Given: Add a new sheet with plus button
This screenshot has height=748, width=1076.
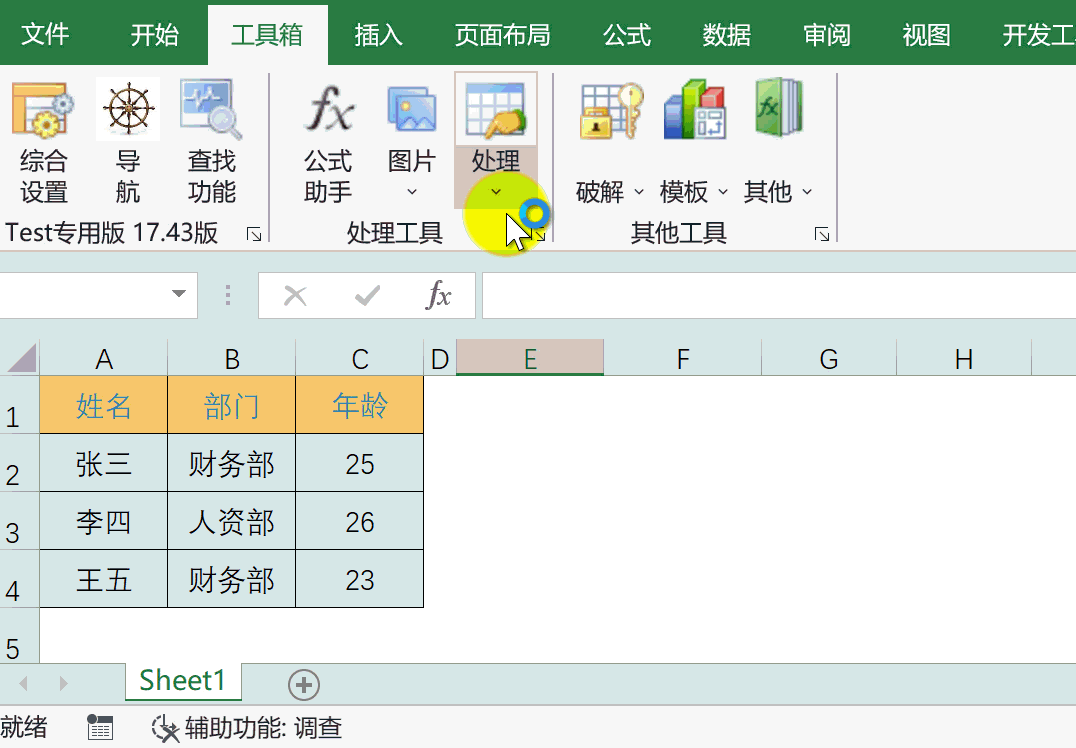Looking at the screenshot, I should pos(304,685).
